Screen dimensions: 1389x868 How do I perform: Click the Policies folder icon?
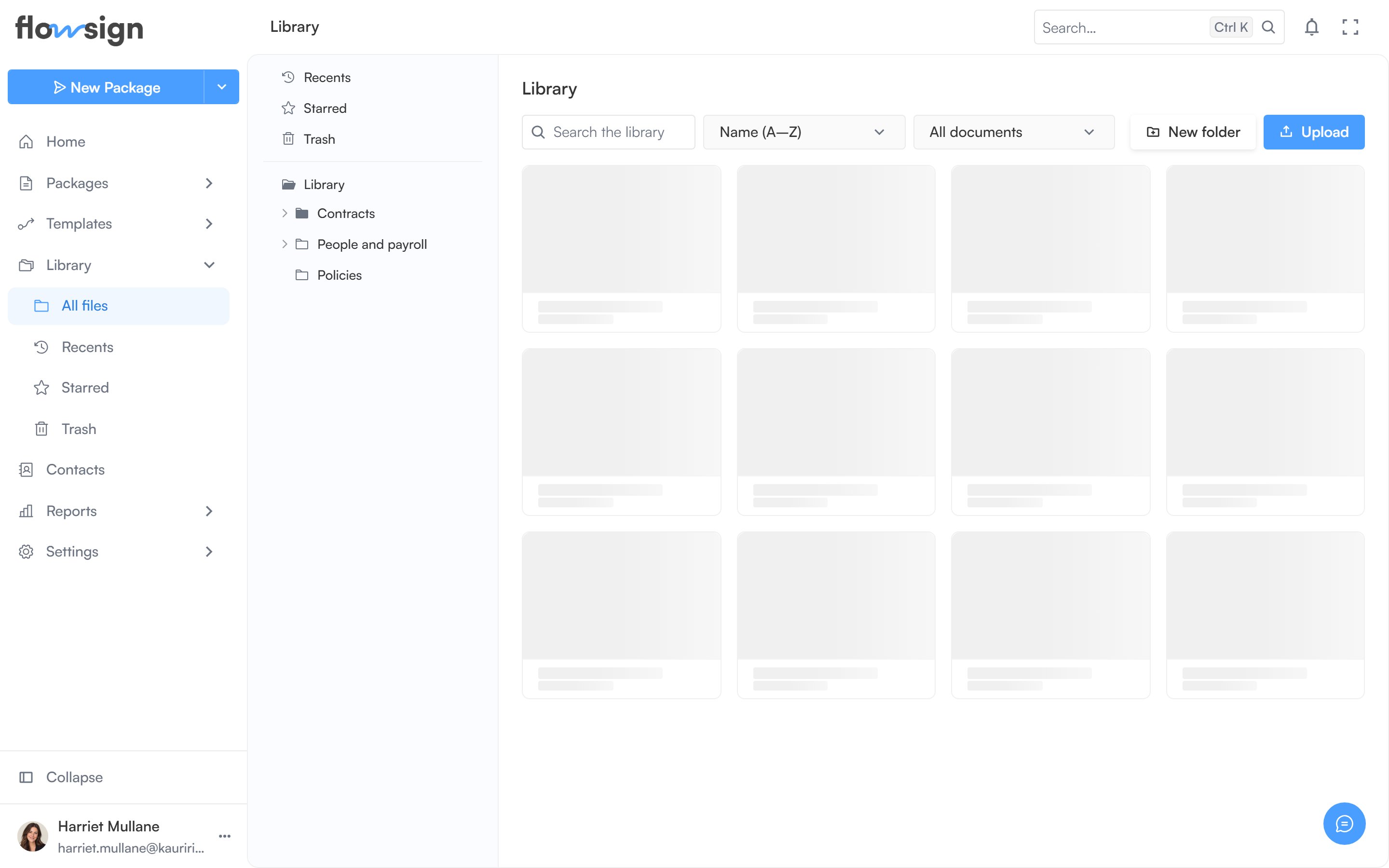[302, 275]
